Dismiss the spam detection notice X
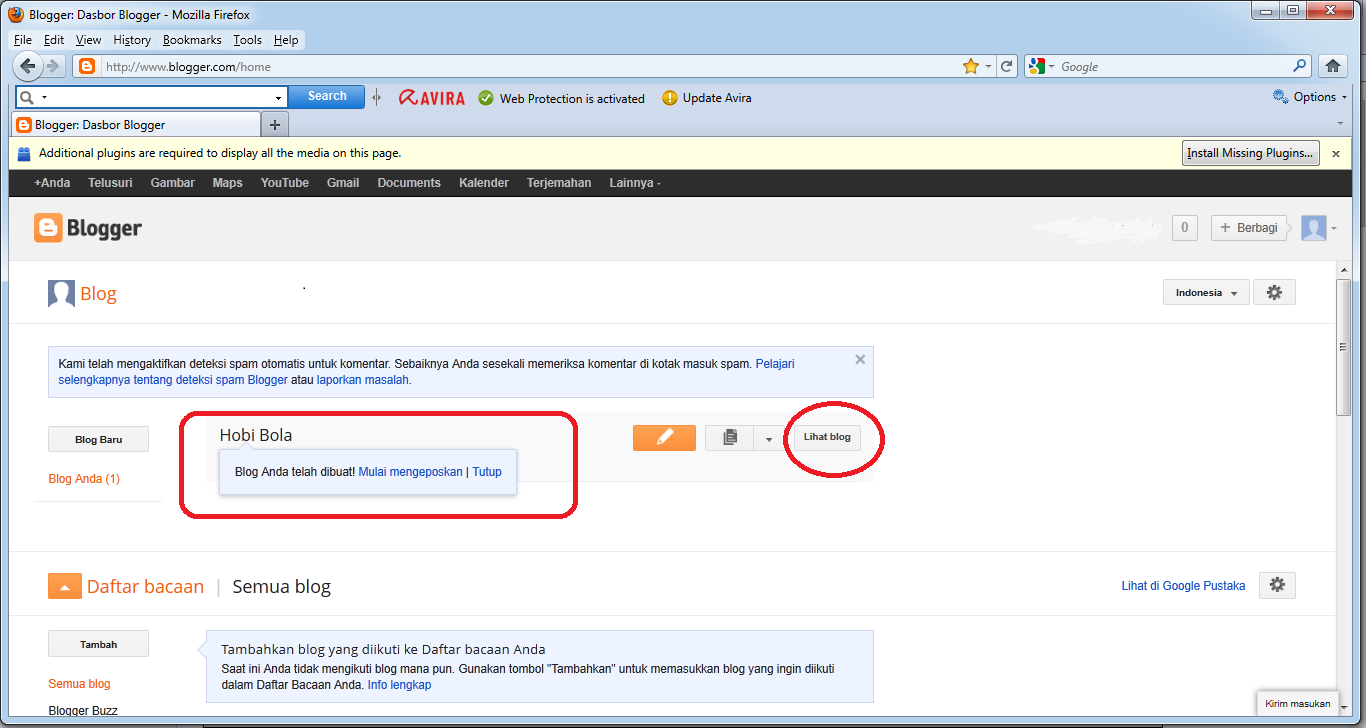 coord(860,360)
